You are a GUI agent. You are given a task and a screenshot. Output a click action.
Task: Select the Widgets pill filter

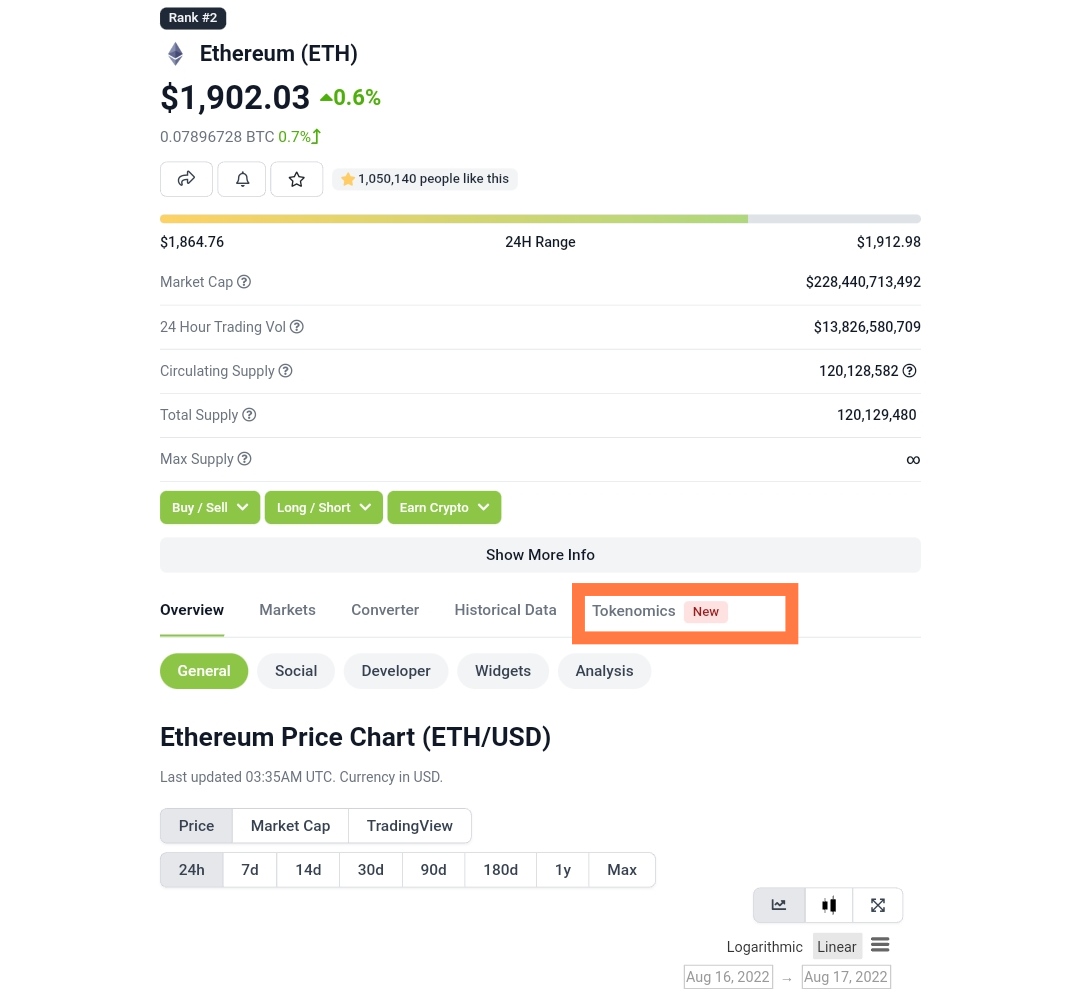point(503,671)
